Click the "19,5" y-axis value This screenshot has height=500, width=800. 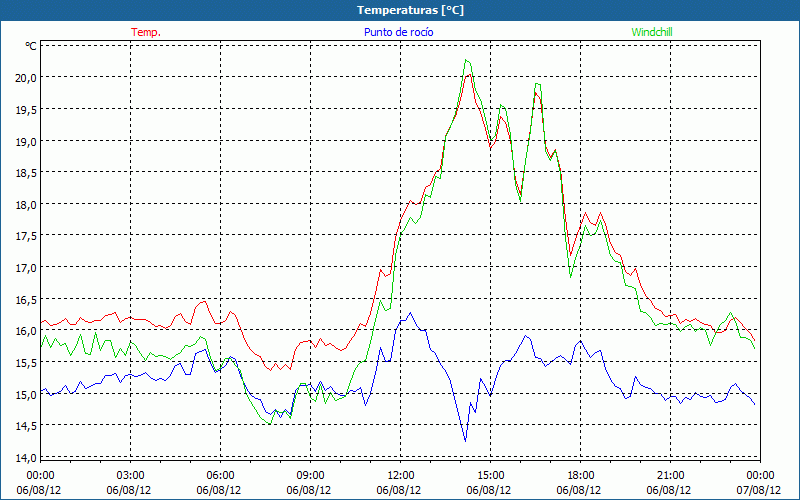pos(27,109)
